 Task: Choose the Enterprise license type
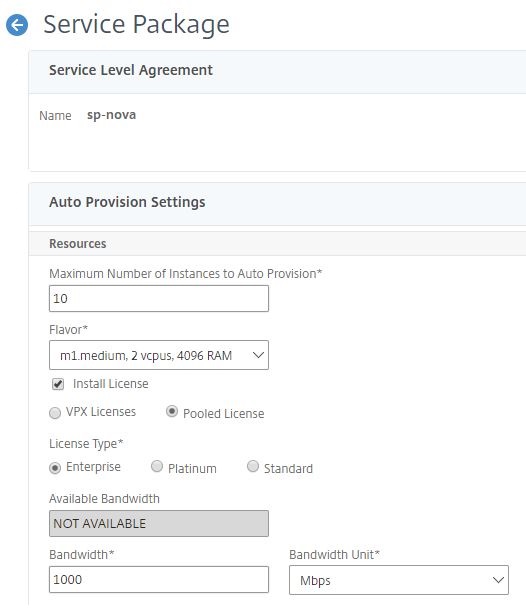55,468
